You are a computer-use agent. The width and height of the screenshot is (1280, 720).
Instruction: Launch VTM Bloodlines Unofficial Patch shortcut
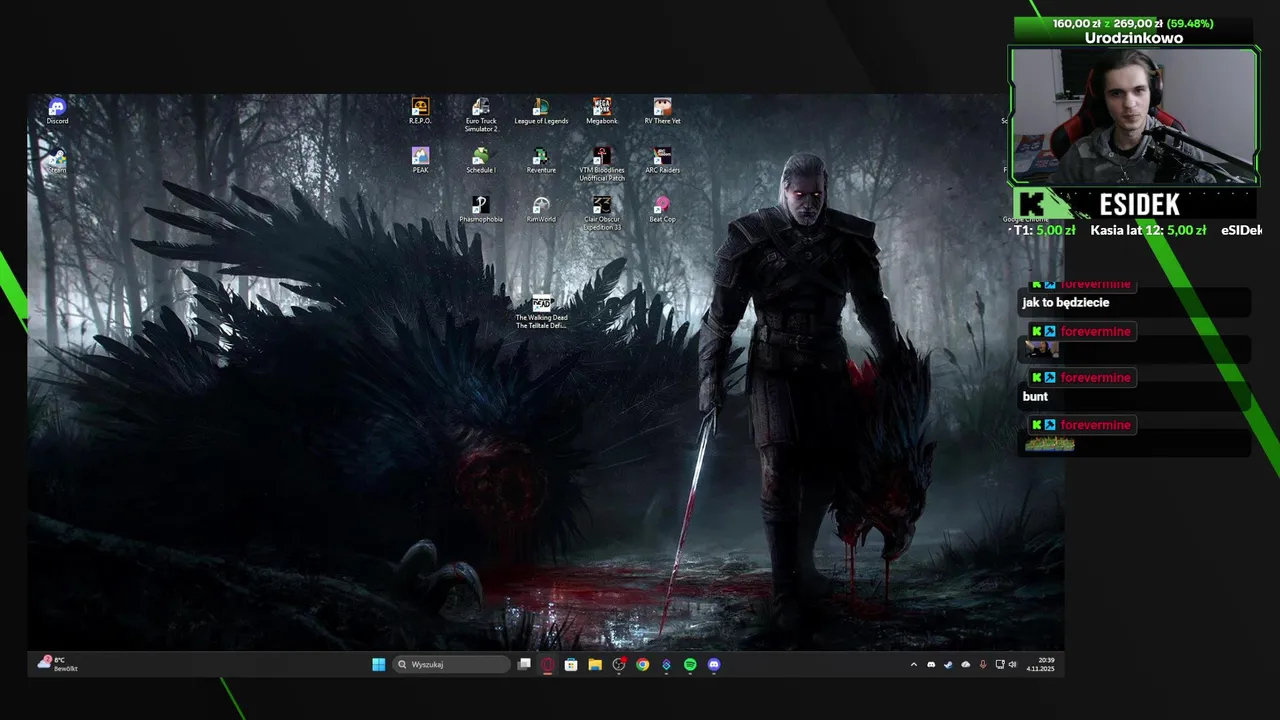tap(602, 164)
